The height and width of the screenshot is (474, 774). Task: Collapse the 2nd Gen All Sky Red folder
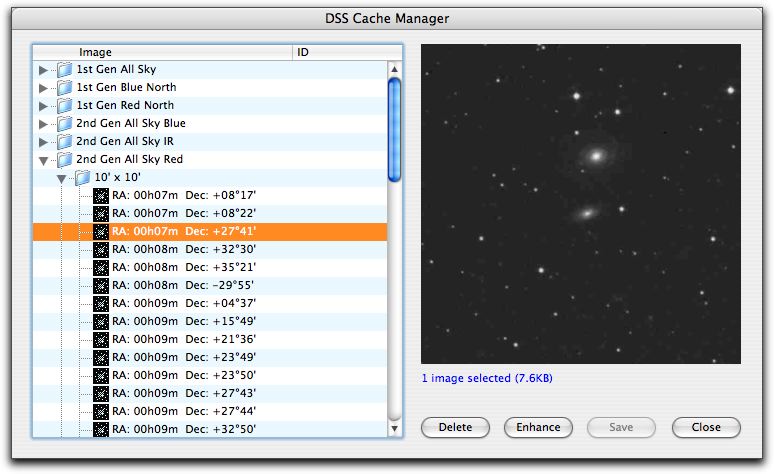(43, 160)
